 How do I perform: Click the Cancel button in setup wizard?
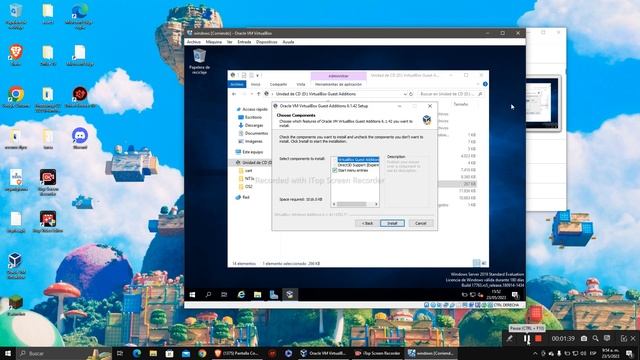(x=420, y=223)
